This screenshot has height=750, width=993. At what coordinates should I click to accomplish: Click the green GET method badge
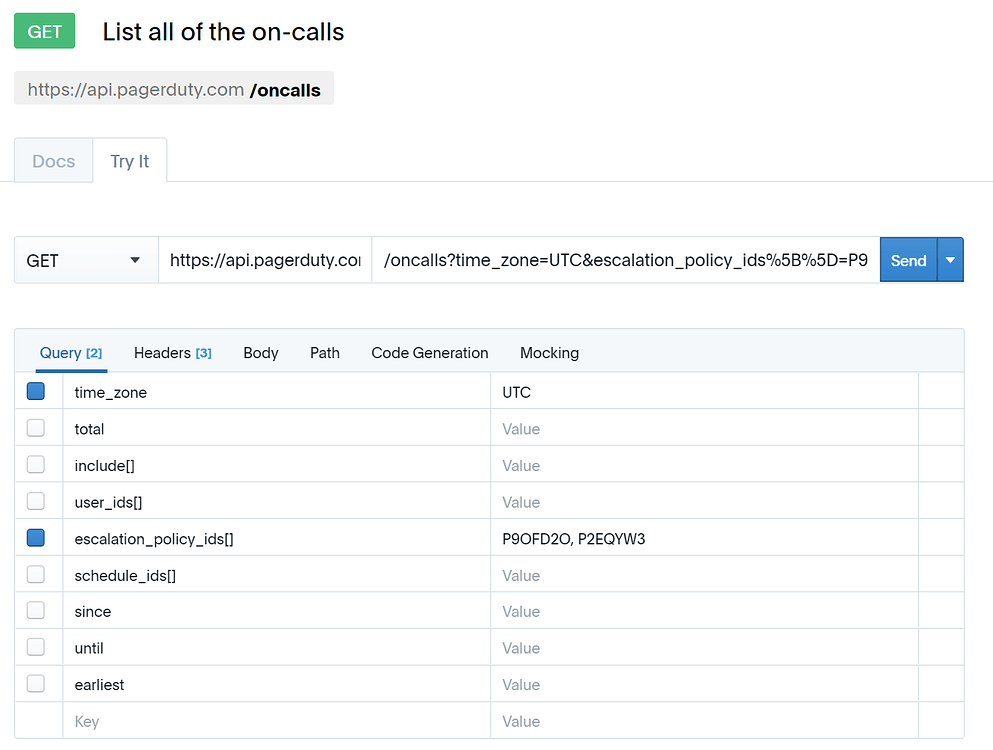(x=44, y=31)
